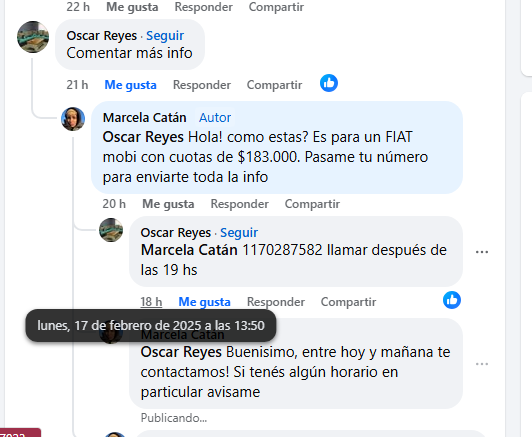The height and width of the screenshot is (437, 532).
Task: Open Oscar Reyes' profile picture on the top comment
Action: click(x=33, y=37)
